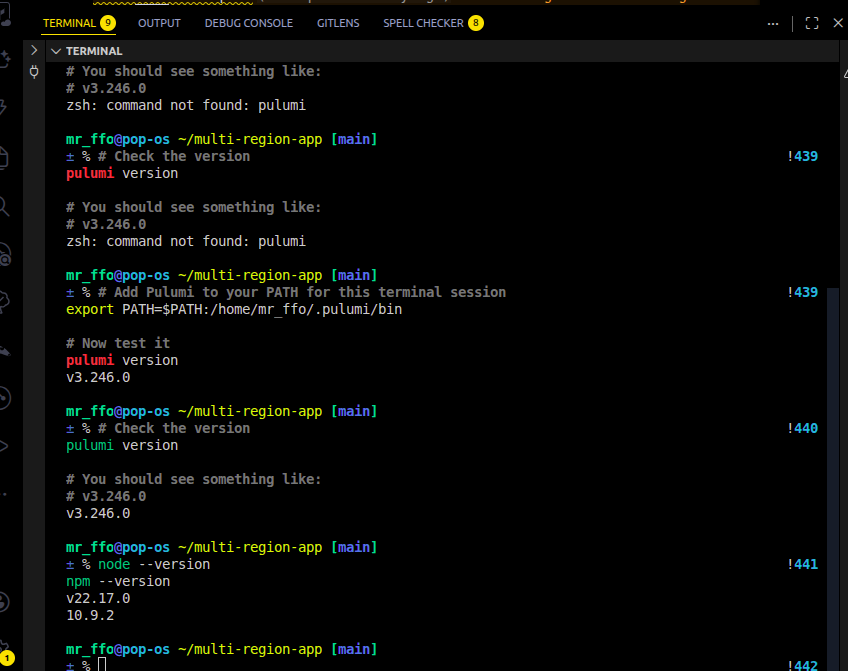This screenshot has height=671, width=848.
Task: Open Search in the activity bar
Action: [x=4, y=207]
